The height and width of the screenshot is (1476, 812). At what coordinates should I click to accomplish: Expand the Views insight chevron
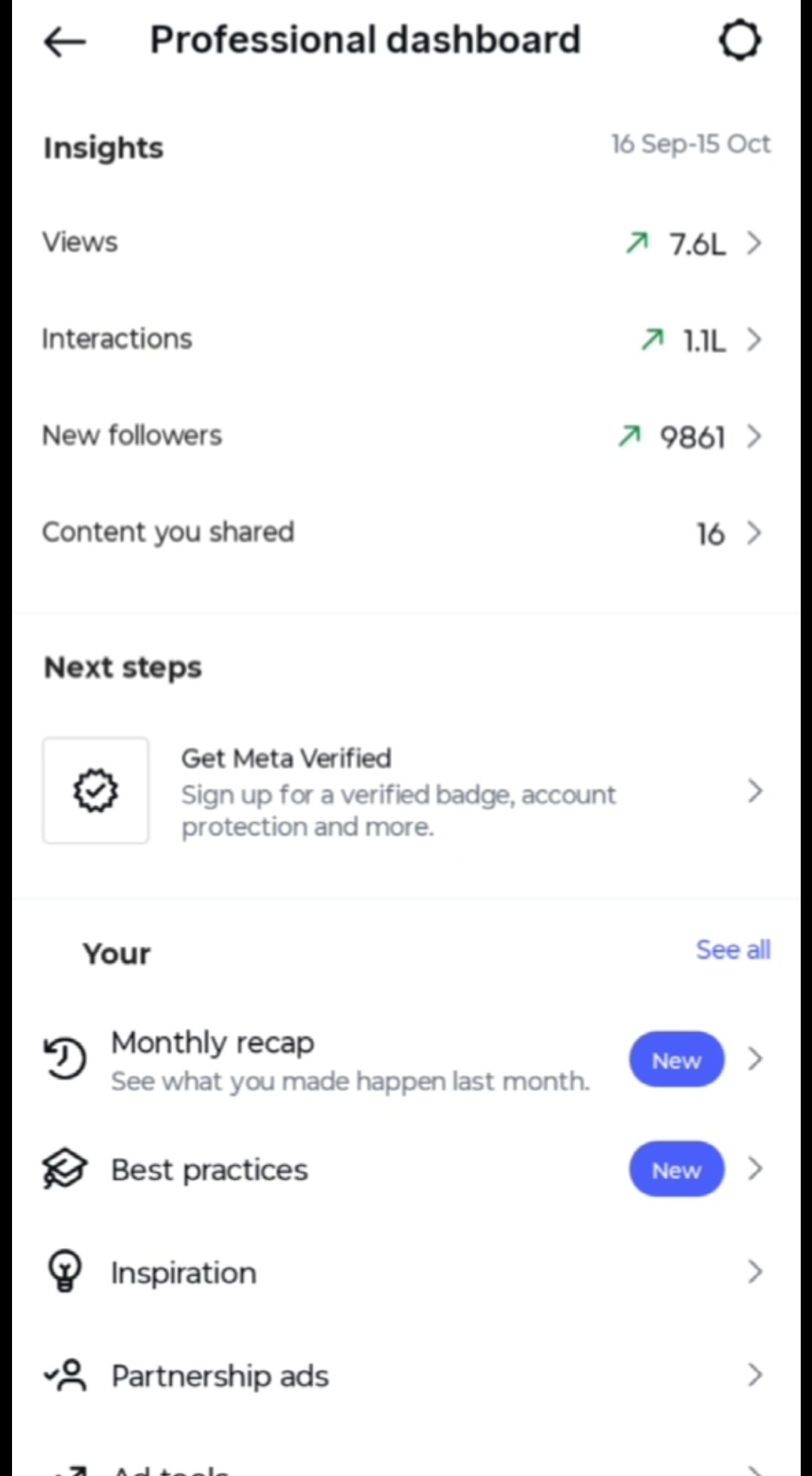(754, 243)
